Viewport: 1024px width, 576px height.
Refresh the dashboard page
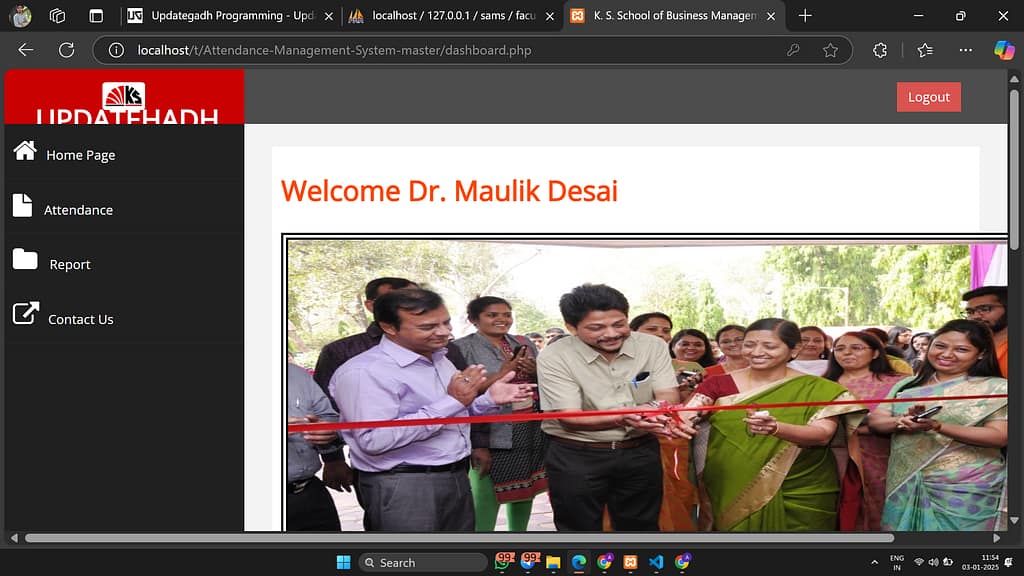[67, 50]
